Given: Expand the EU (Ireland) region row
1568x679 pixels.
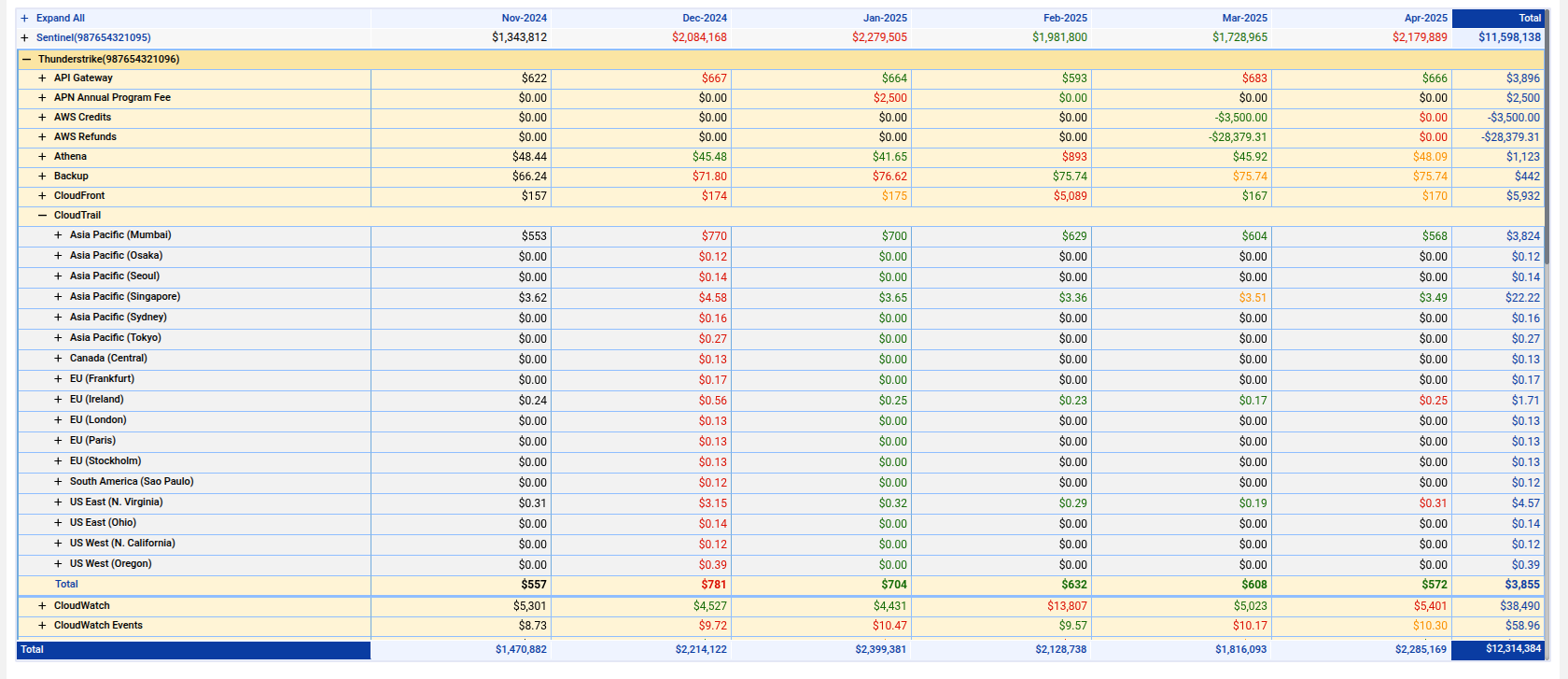Looking at the screenshot, I should point(58,400).
